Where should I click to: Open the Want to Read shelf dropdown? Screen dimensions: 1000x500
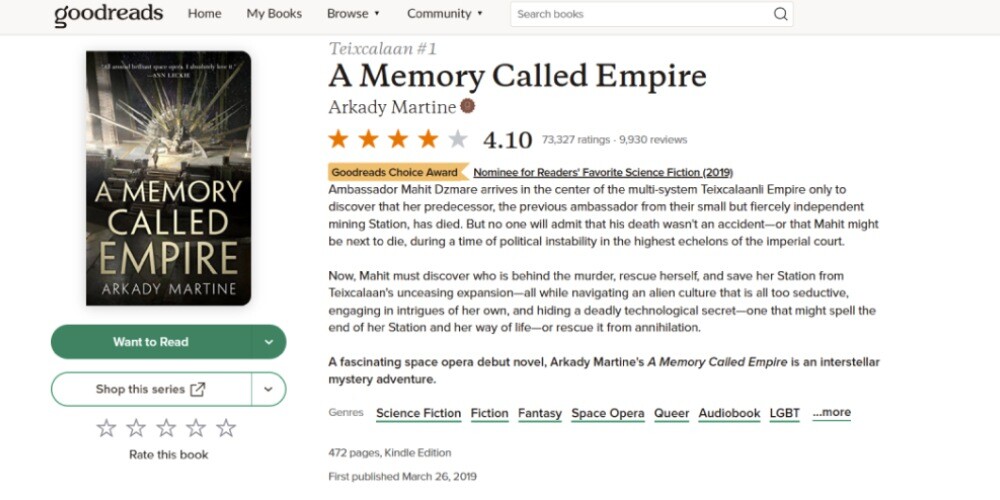269,342
